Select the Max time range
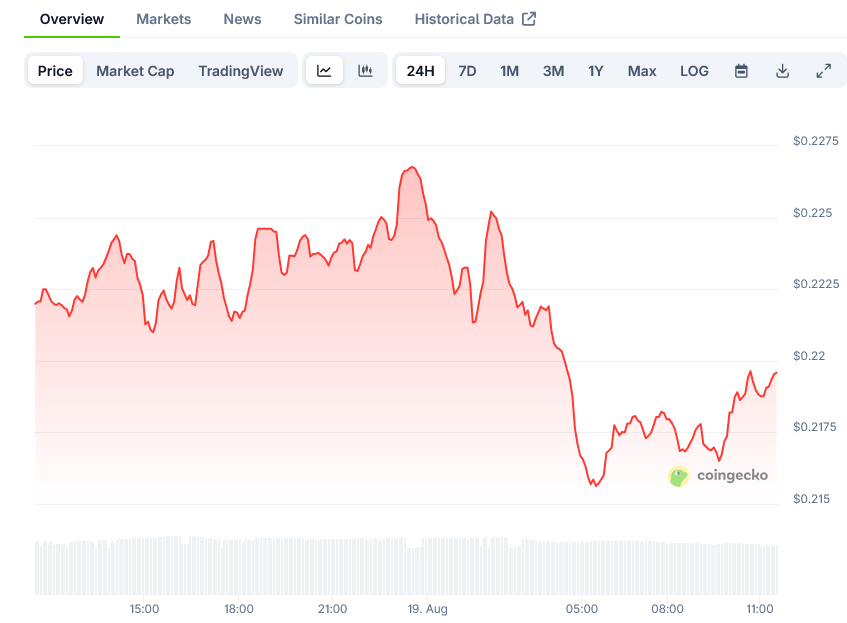 (x=642, y=71)
